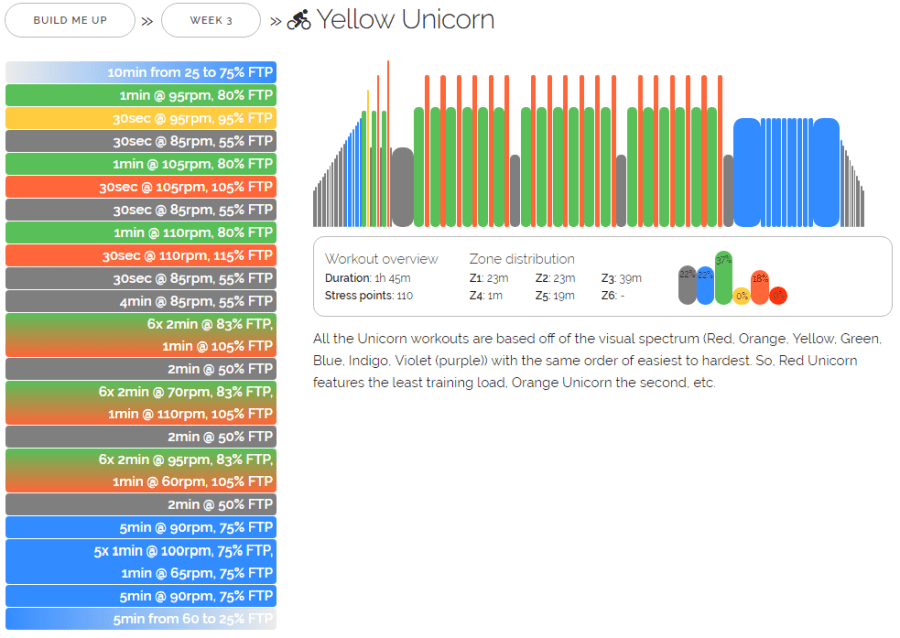Click the cyclist icon beside Yellow Unicorn
Image resolution: width=900 pixels, height=638 pixels.
(299, 20)
